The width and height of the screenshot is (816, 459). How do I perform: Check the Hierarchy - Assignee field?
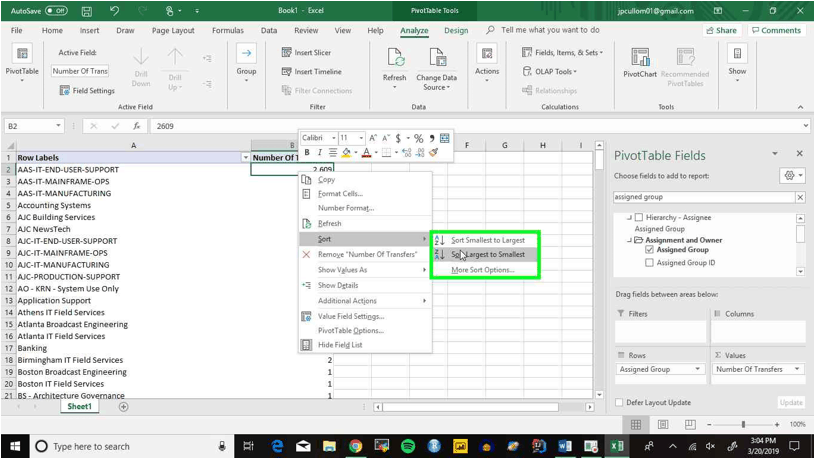(639, 218)
